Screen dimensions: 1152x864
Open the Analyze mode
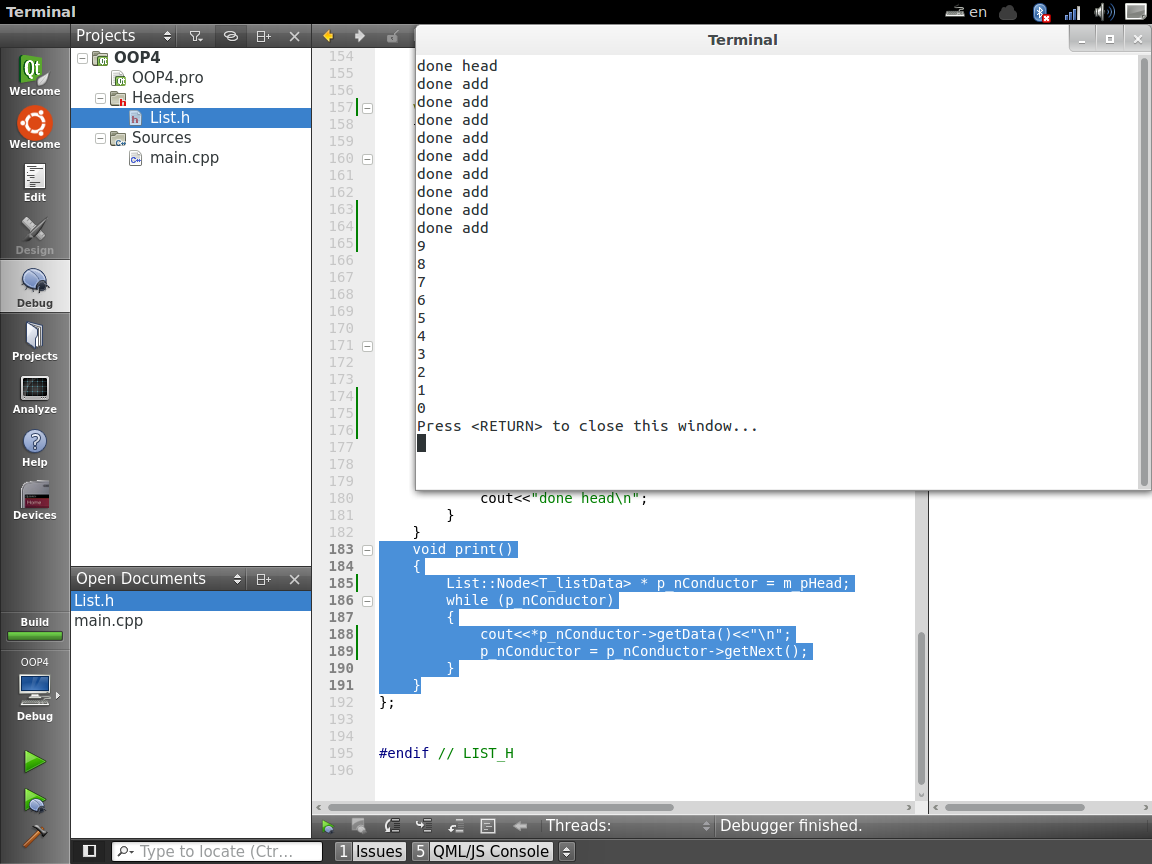click(x=35, y=395)
